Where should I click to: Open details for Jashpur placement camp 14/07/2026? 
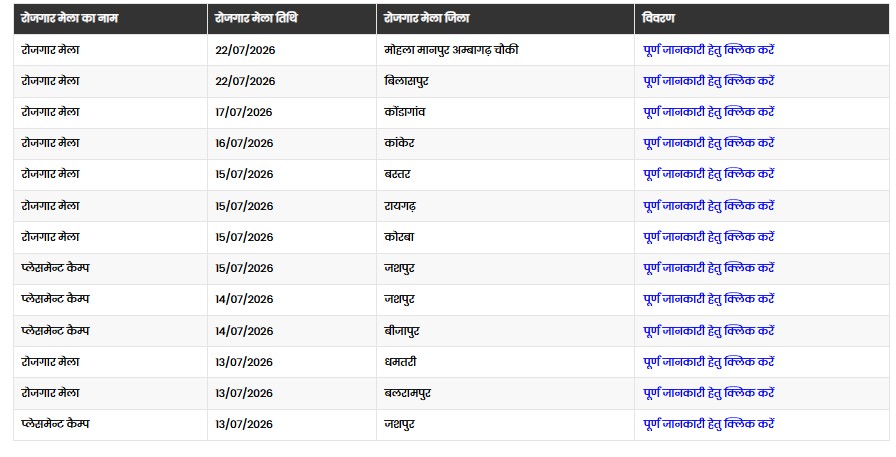click(x=709, y=299)
